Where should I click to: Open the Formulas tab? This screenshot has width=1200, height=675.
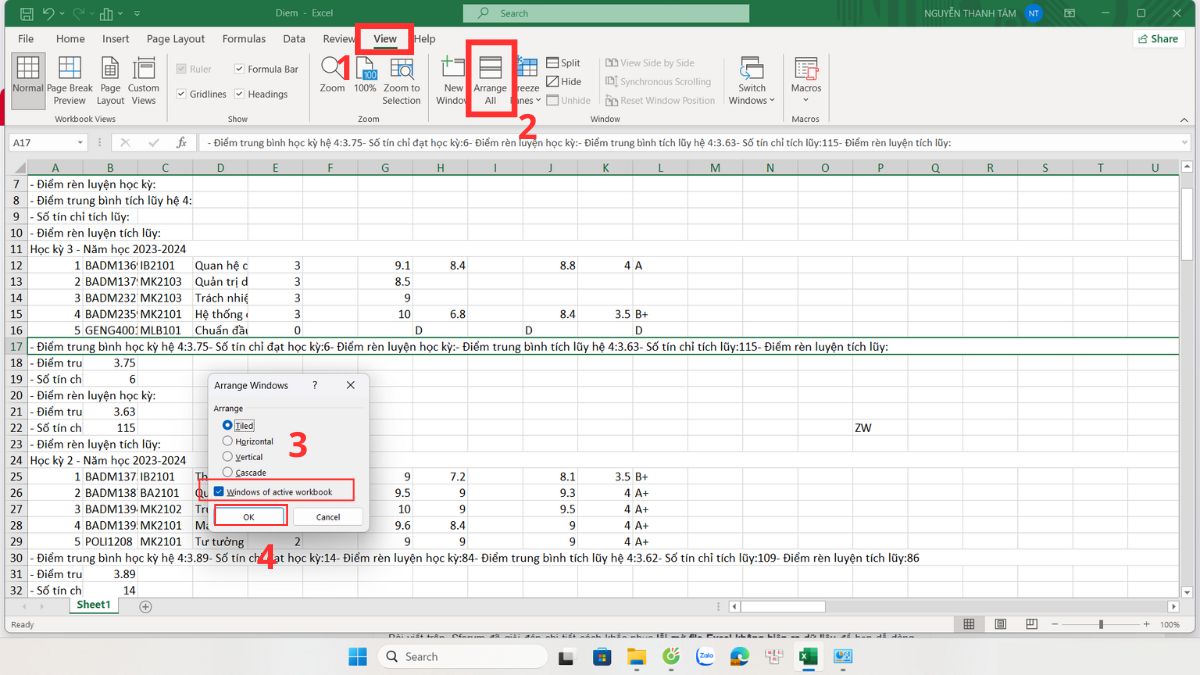244,39
